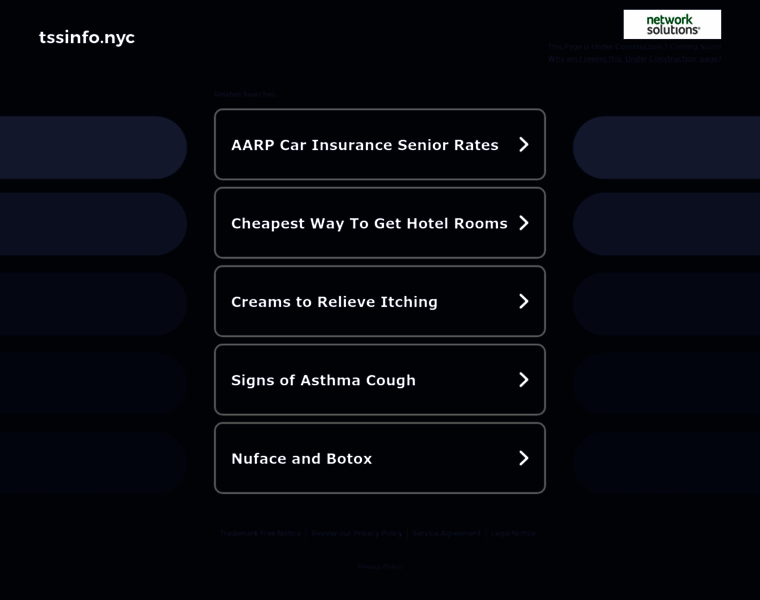Viewport: 760px width, 600px height.
Task: Click the arrow beside Creams to Relieve Itching
Action: pos(523,301)
